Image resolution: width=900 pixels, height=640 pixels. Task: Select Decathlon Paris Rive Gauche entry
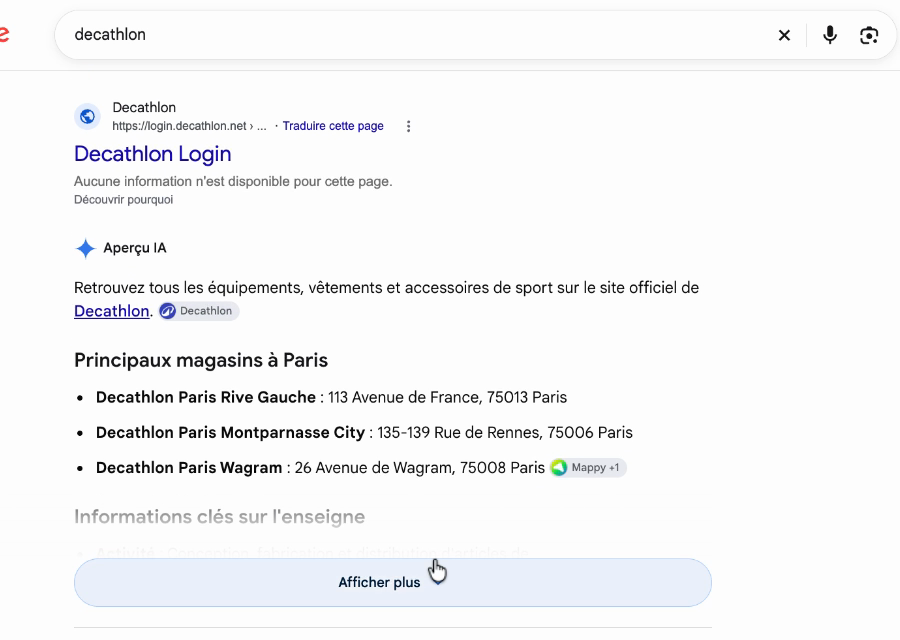click(331, 397)
